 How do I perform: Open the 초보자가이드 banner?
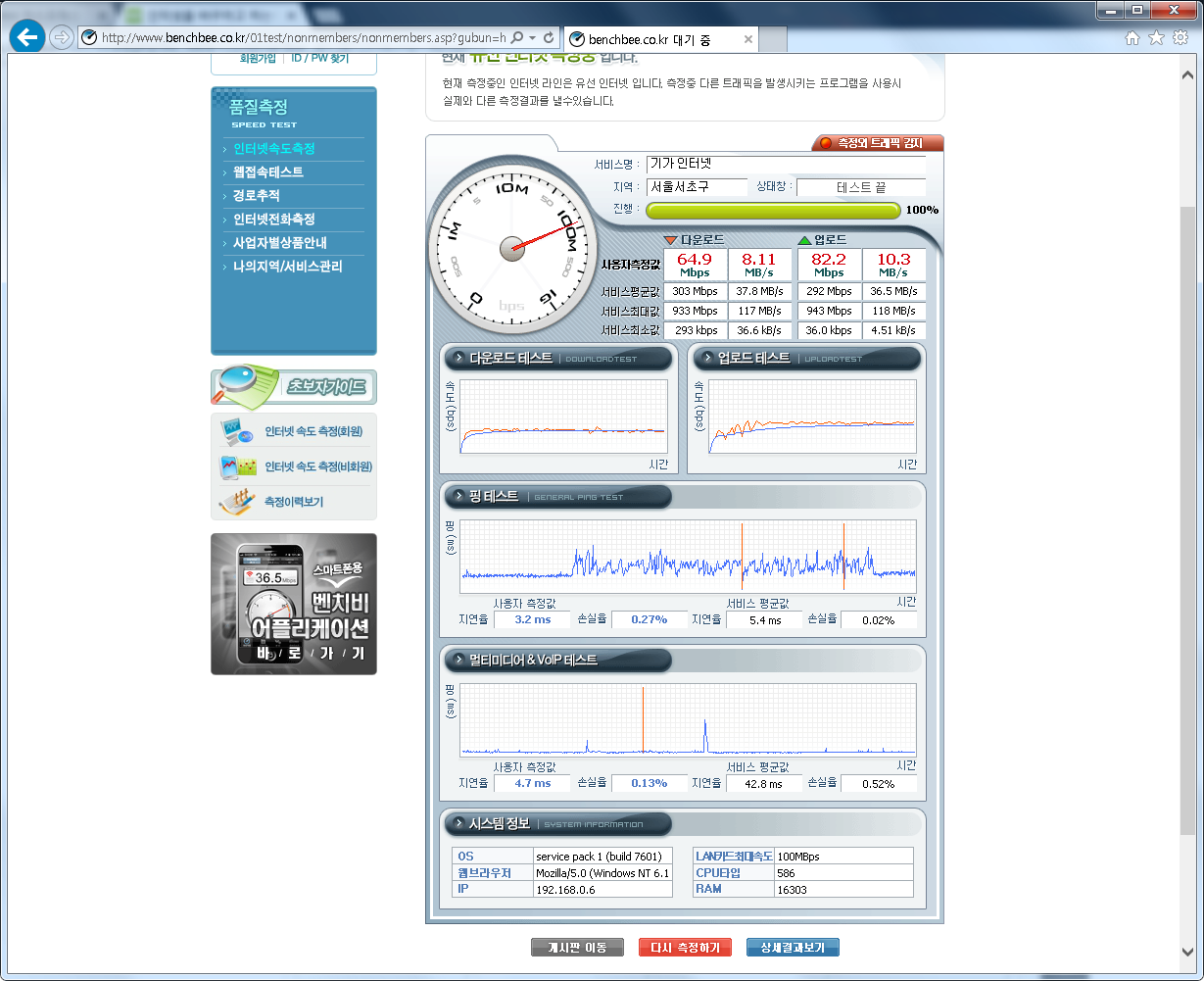pyautogui.click(x=294, y=386)
